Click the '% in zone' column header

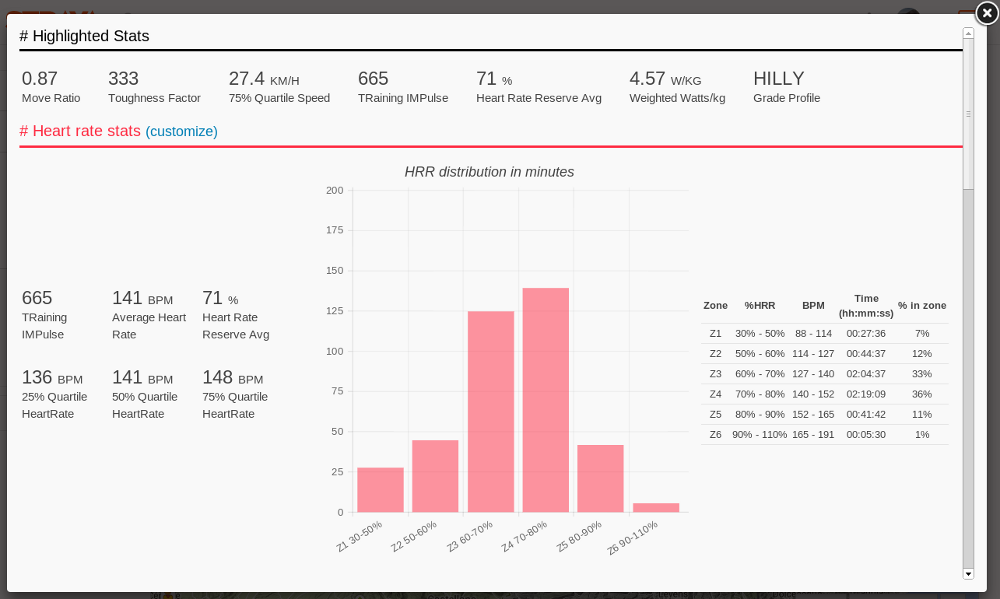coord(921,305)
